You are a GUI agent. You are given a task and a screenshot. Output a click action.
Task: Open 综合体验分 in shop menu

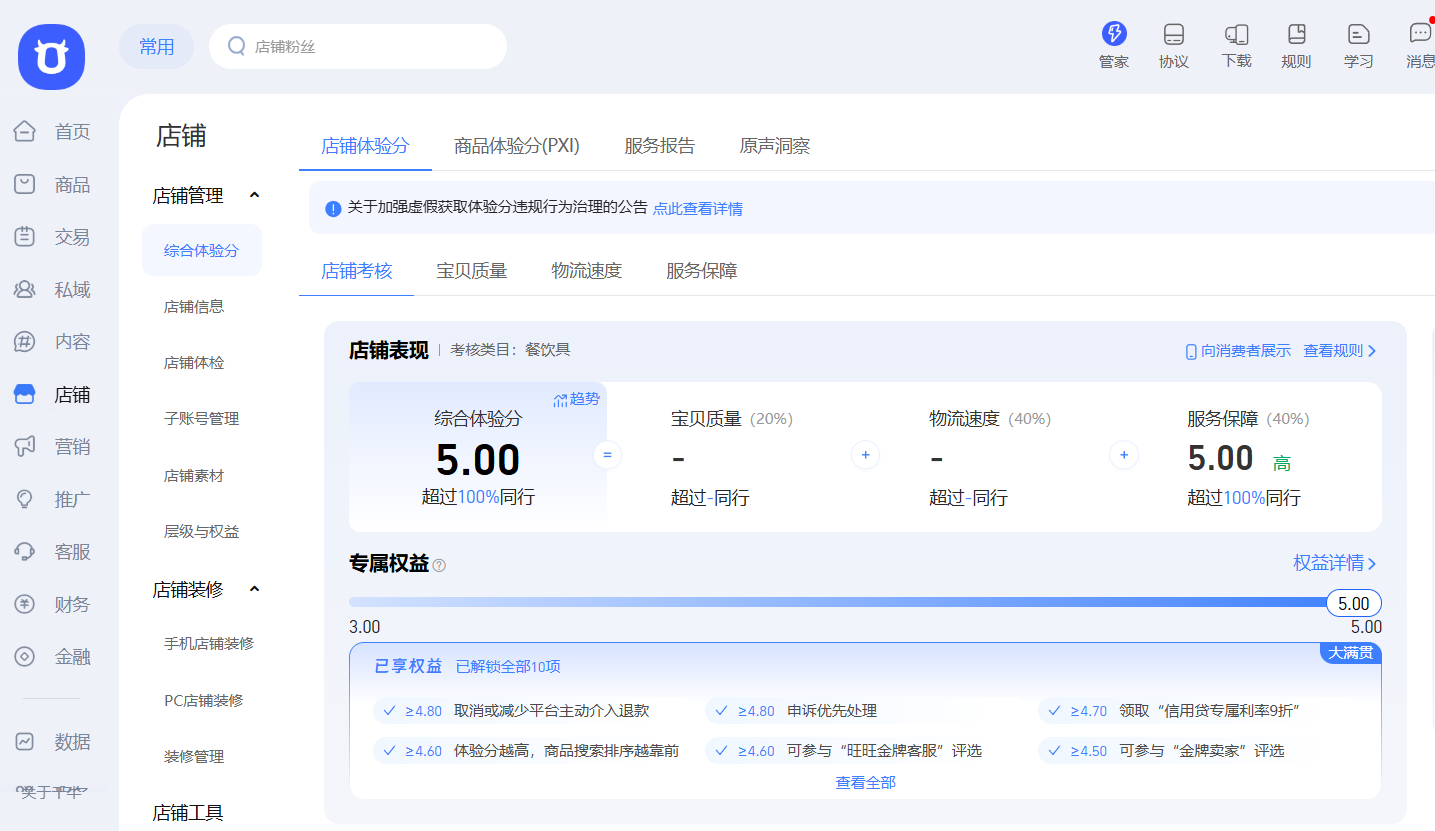pos(202,250)
